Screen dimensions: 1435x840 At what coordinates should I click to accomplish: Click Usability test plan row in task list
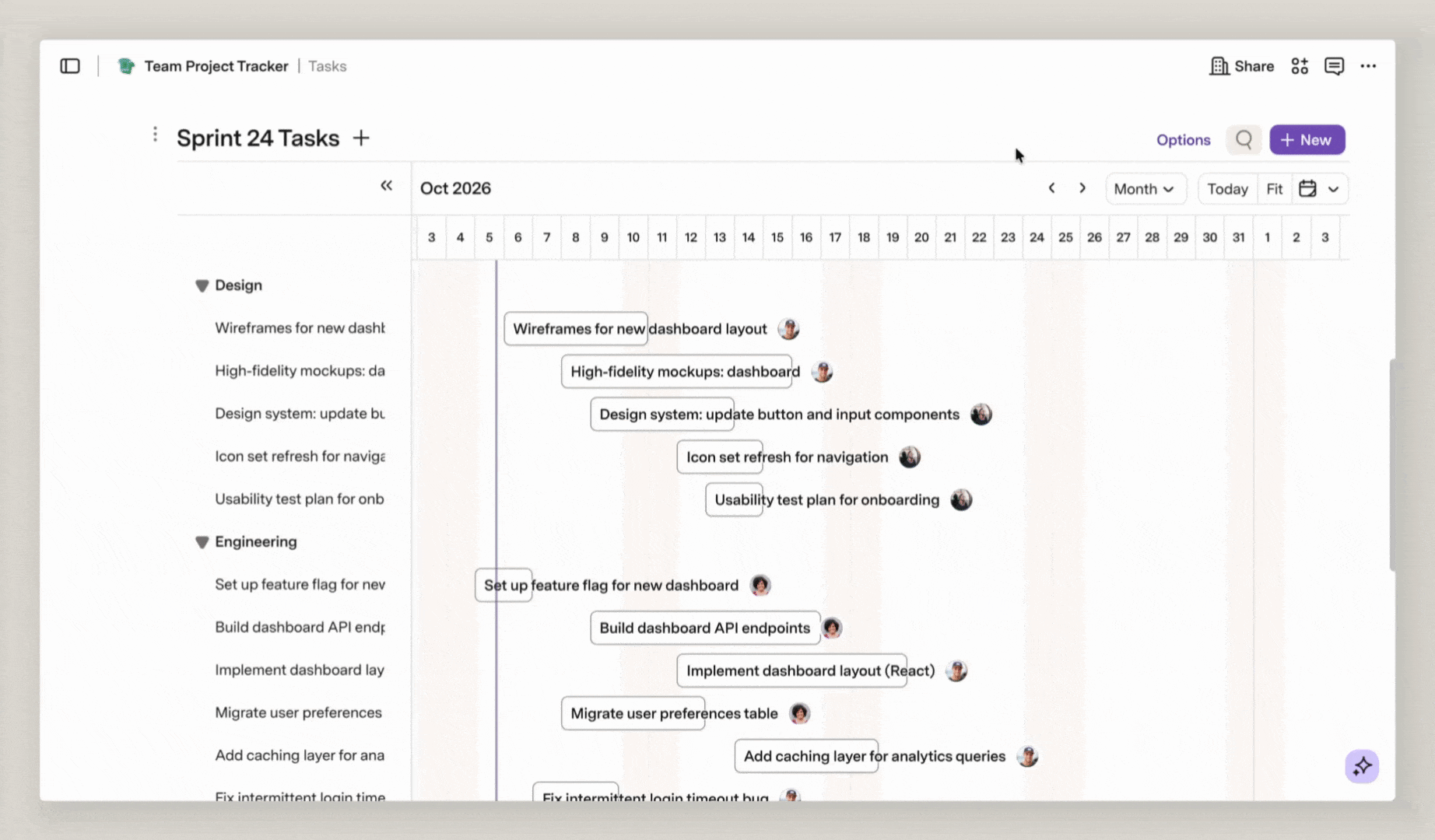[x=300, y=499]
